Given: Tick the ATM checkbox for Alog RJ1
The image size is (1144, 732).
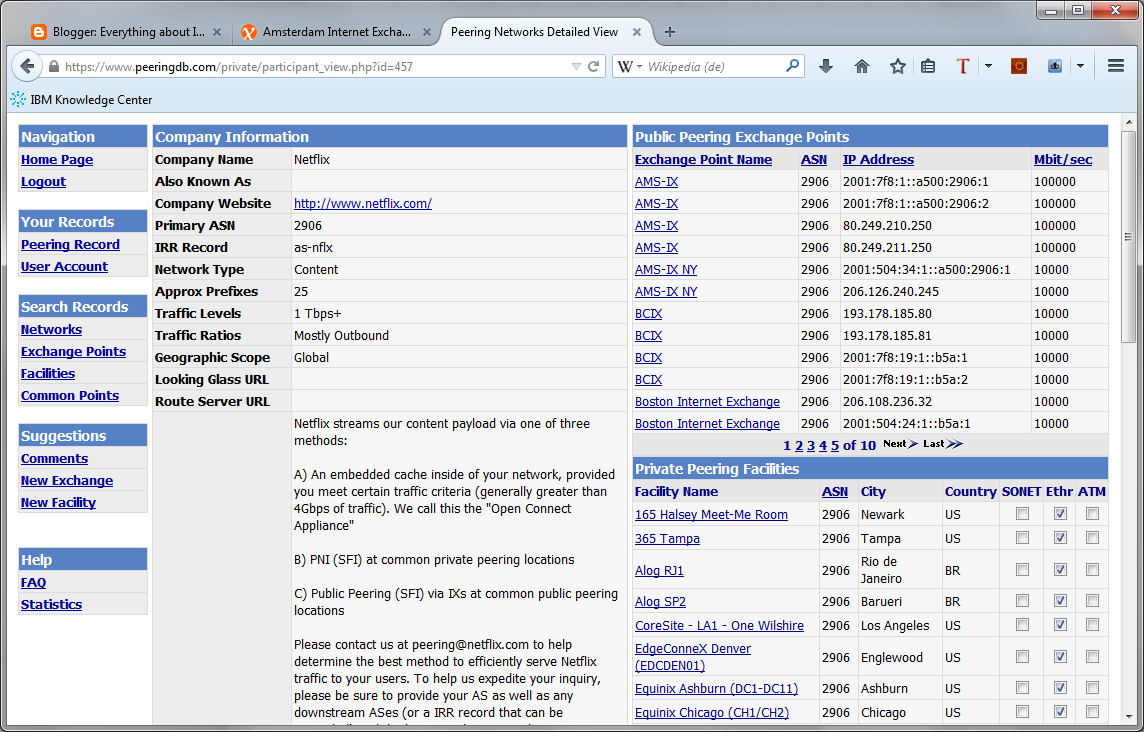Looking at the screenshot, I should coord(1092,570).
